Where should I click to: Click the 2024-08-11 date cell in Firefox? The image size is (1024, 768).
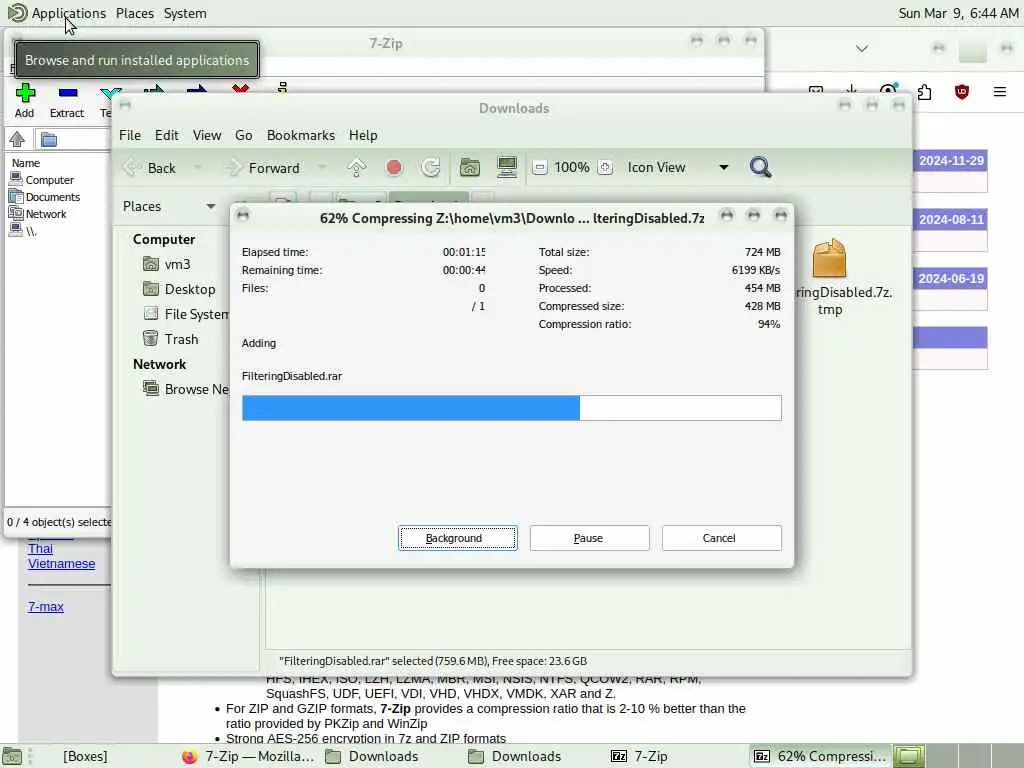pyautogui.click(x=951, y=219)
